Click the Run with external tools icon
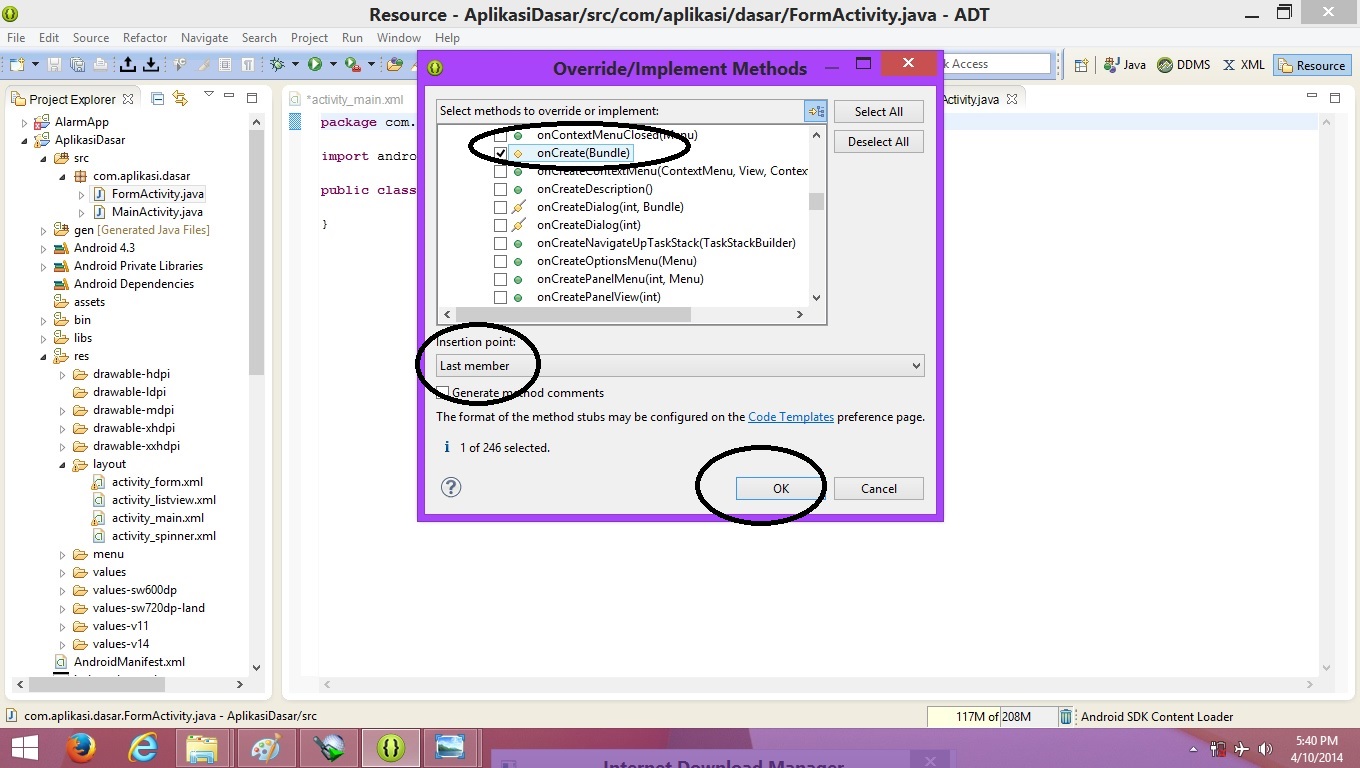Screen dimensions: 1360x768 coord(352,64)
